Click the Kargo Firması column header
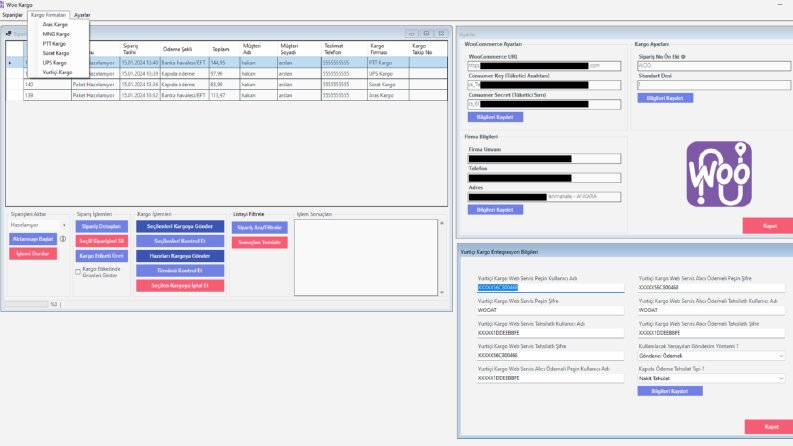 [x=388, y=49]
